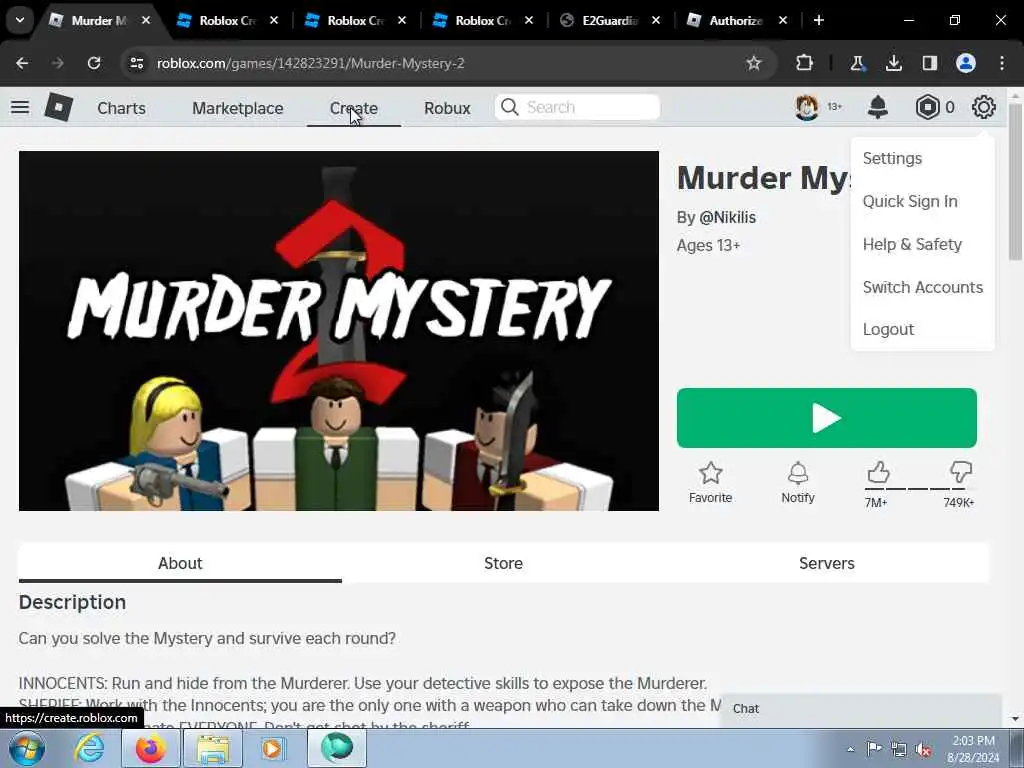Open Help & Safety menu entry
Screen dimensions: 1024x768
(x=912, y=244)
